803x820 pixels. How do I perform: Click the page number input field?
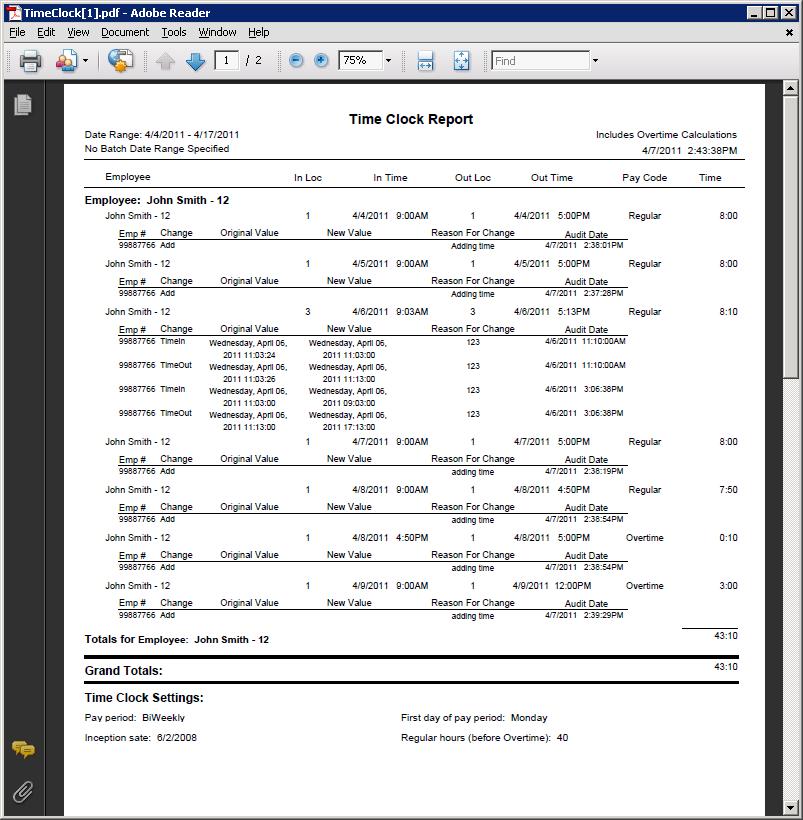227,61
